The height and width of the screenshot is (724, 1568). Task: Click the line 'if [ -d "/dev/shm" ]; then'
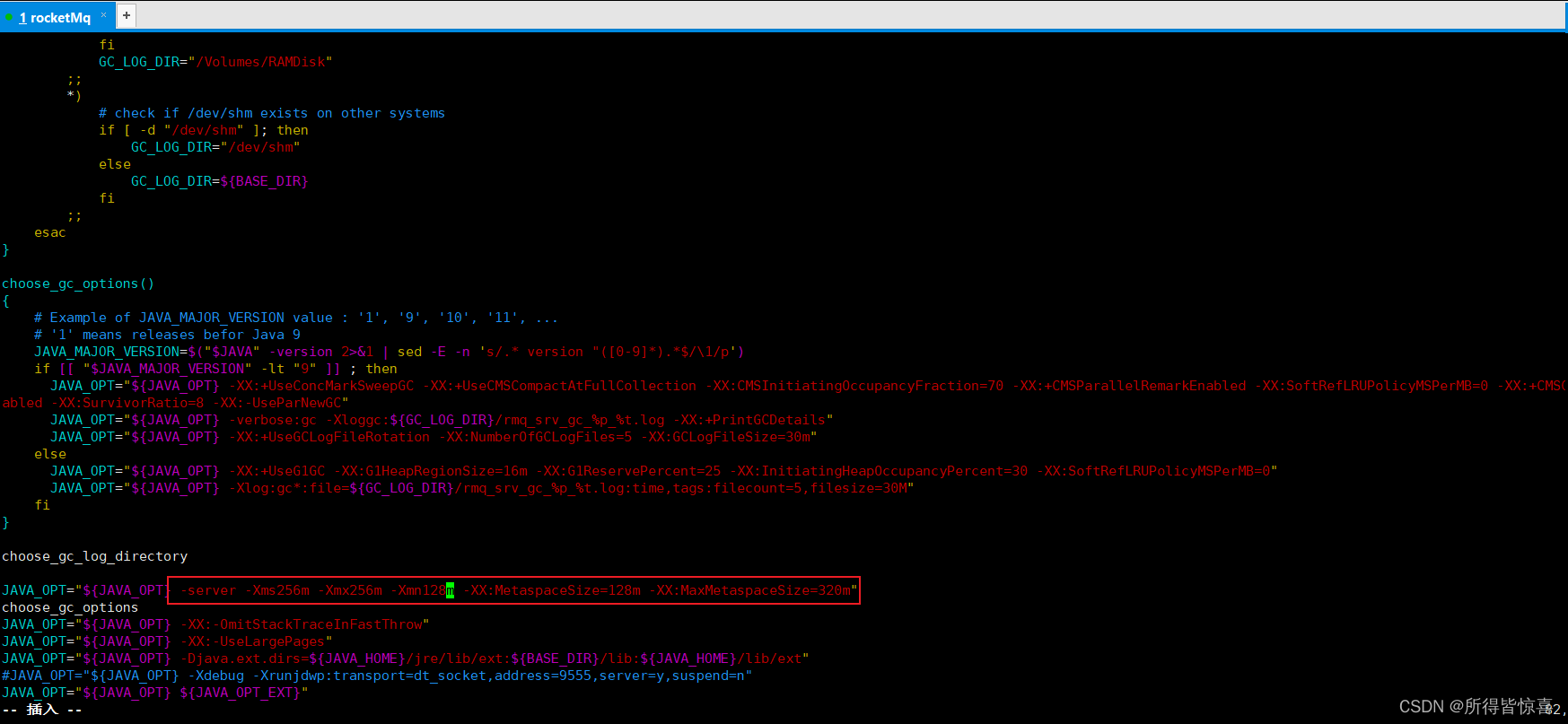[x=204, y=130]
